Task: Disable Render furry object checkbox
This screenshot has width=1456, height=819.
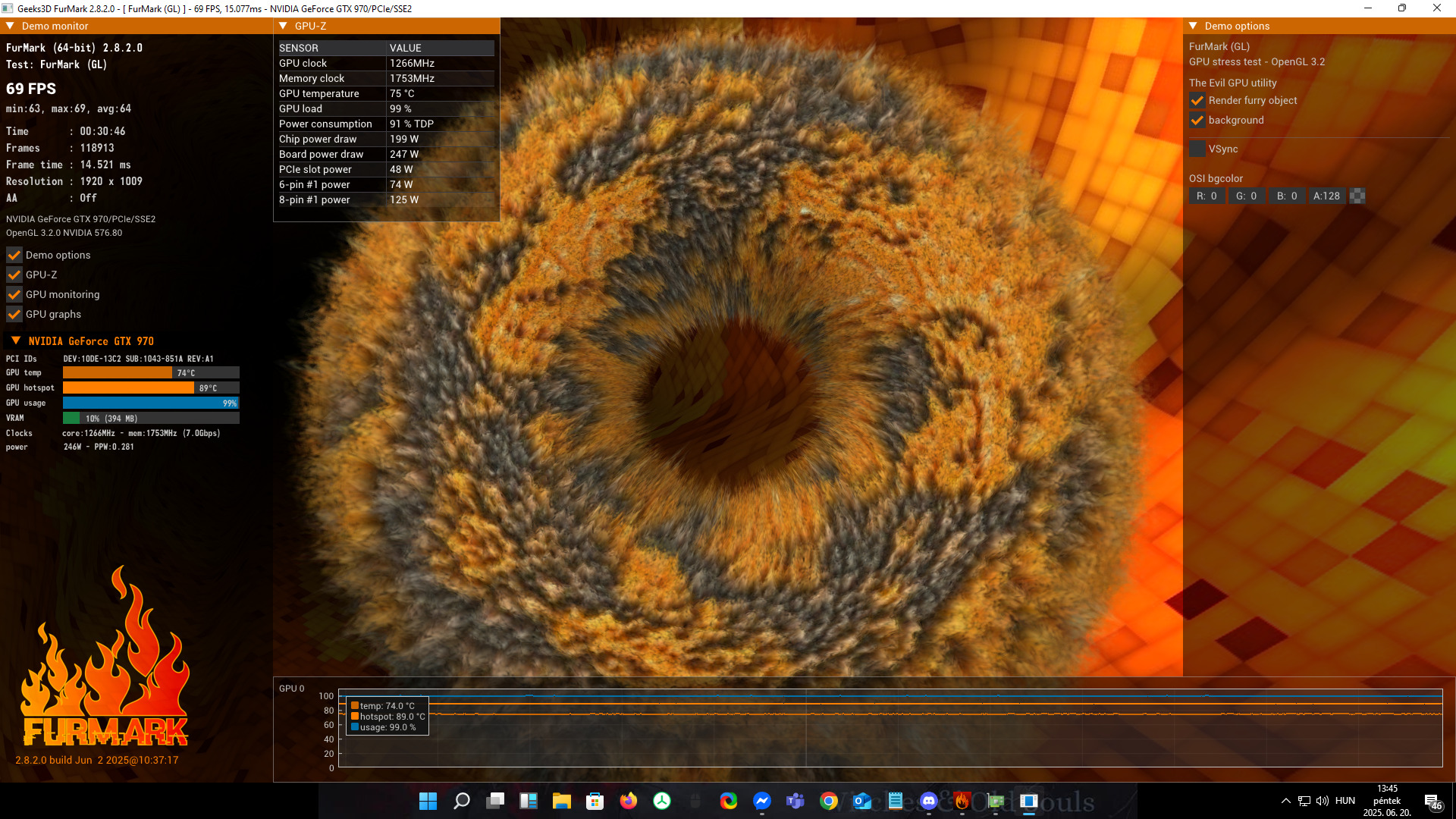Action: [1197, 101]
